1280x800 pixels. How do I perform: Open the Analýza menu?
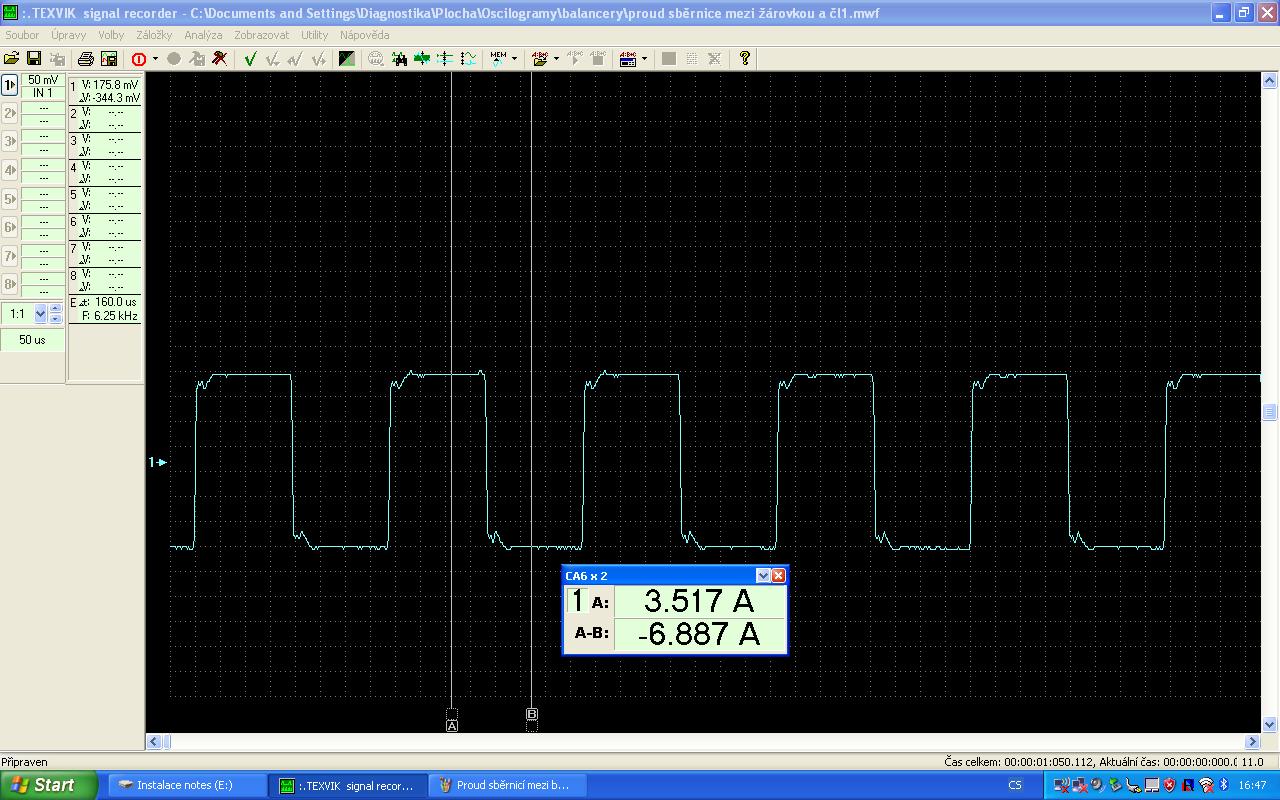[204, 35]
